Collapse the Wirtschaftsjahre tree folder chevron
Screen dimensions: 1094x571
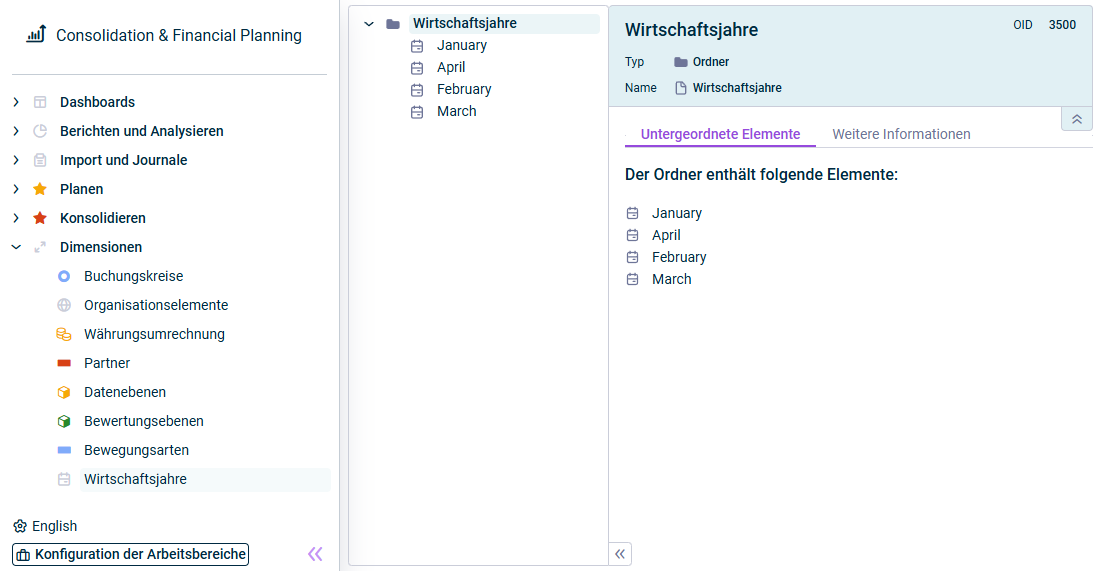(369, 24)
